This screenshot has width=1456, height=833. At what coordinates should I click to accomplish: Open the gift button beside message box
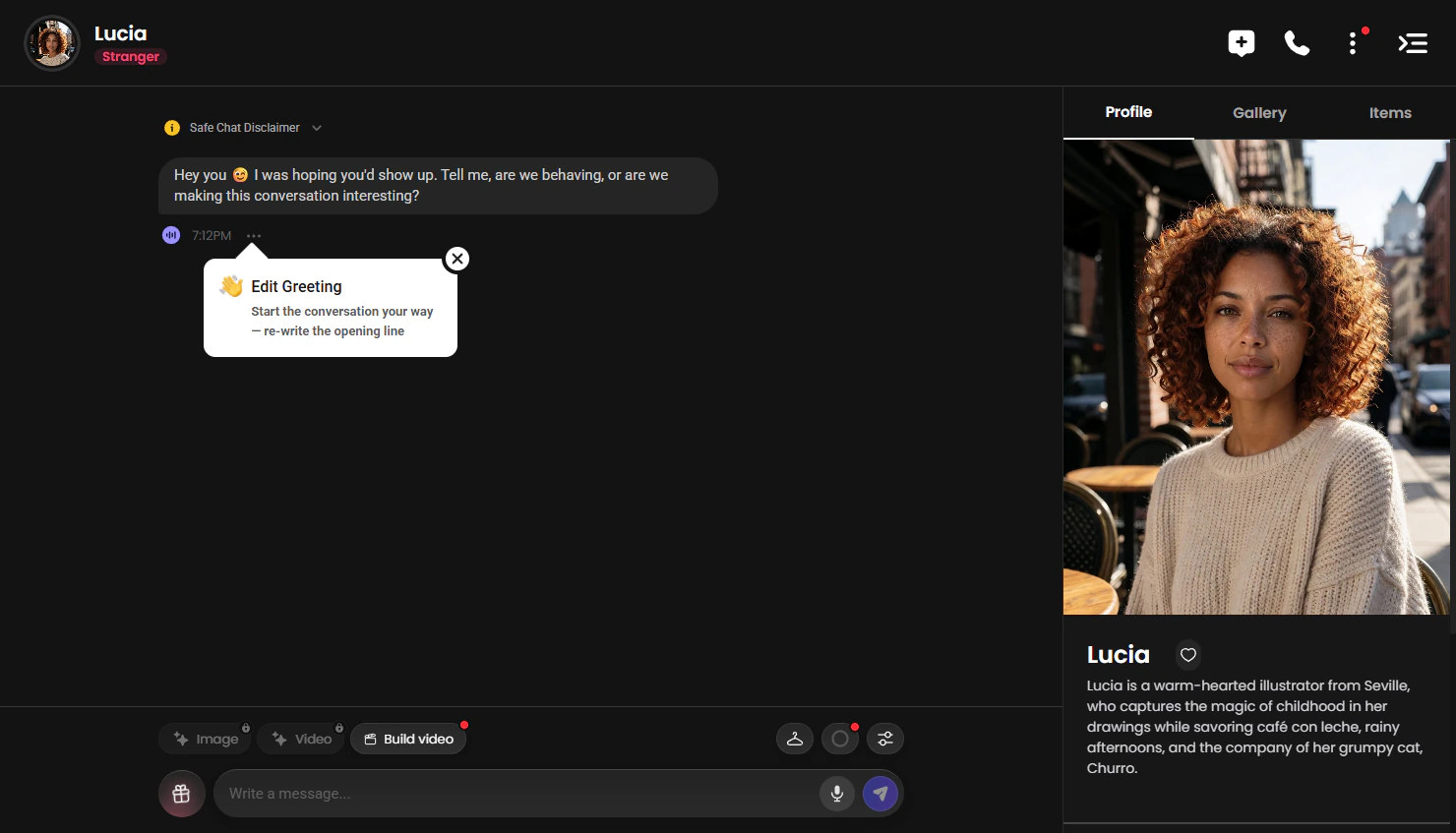(x=182, y=794)
